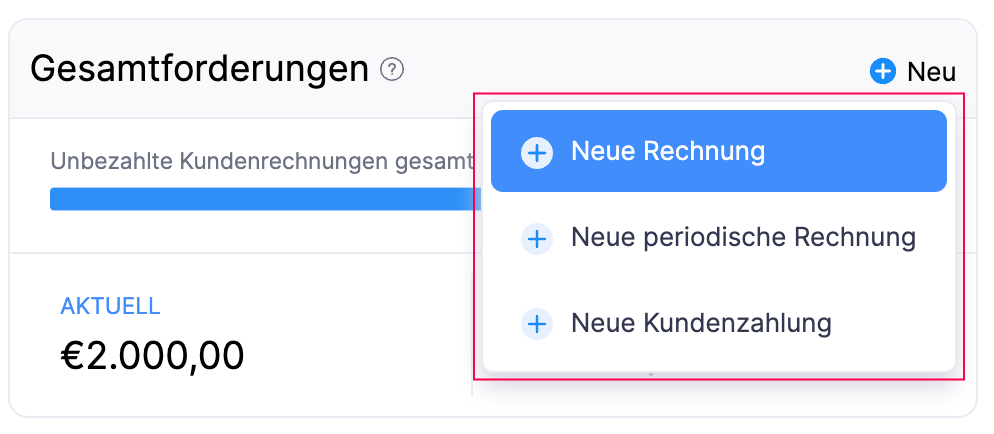Select the €2.000,00 current amount
994x434 pixels.
point(152,355)
